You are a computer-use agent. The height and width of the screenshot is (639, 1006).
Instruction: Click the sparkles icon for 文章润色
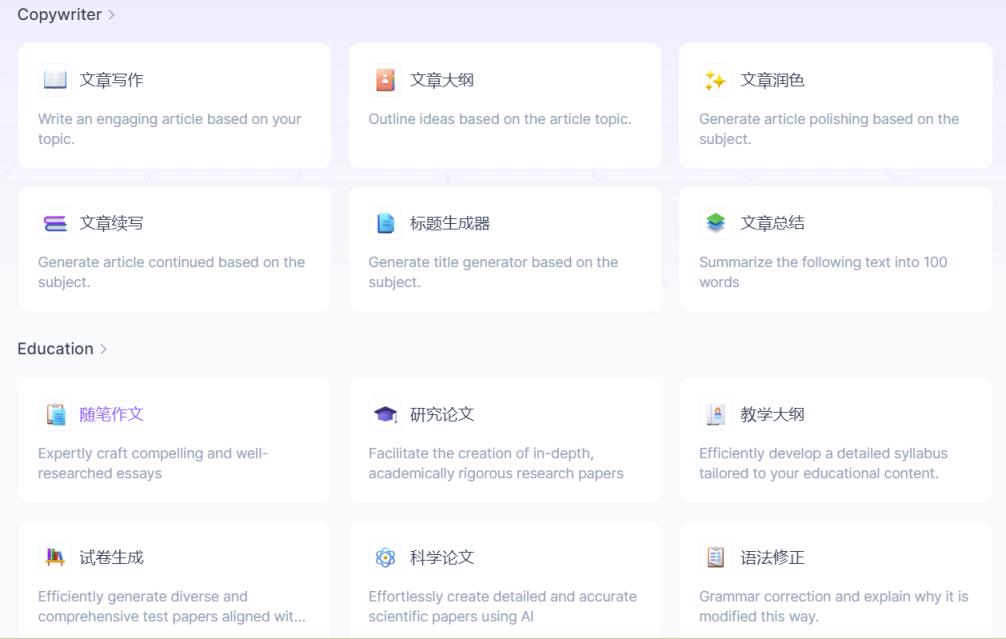[715, 80]
